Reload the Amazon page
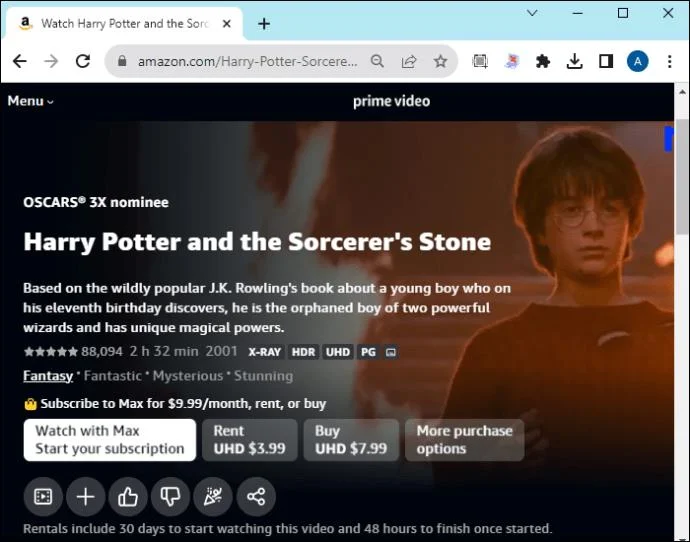The height and width of the screenshot is (542, 690). click(83, 61)
